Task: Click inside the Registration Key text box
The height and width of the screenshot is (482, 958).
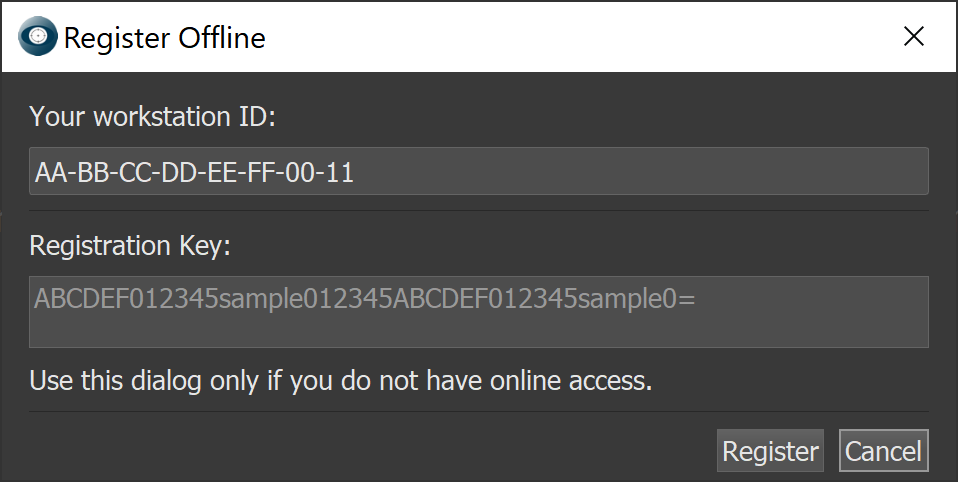Action: pyautogui.click(x=478, y=312)
